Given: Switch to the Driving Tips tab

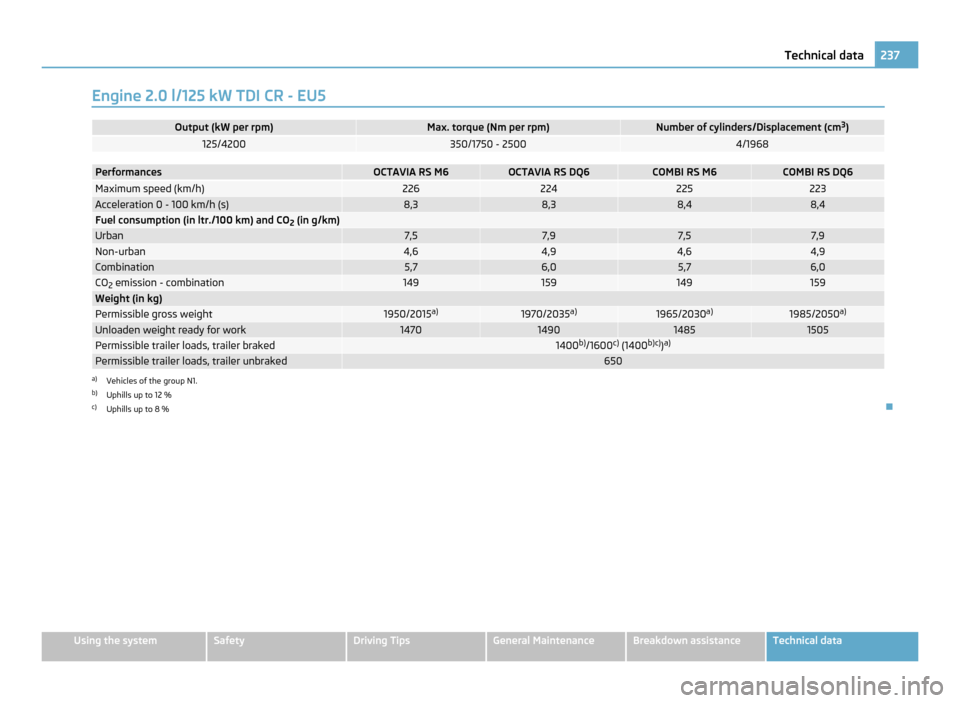Looking at the screenshot, I should tap(416, 646).
